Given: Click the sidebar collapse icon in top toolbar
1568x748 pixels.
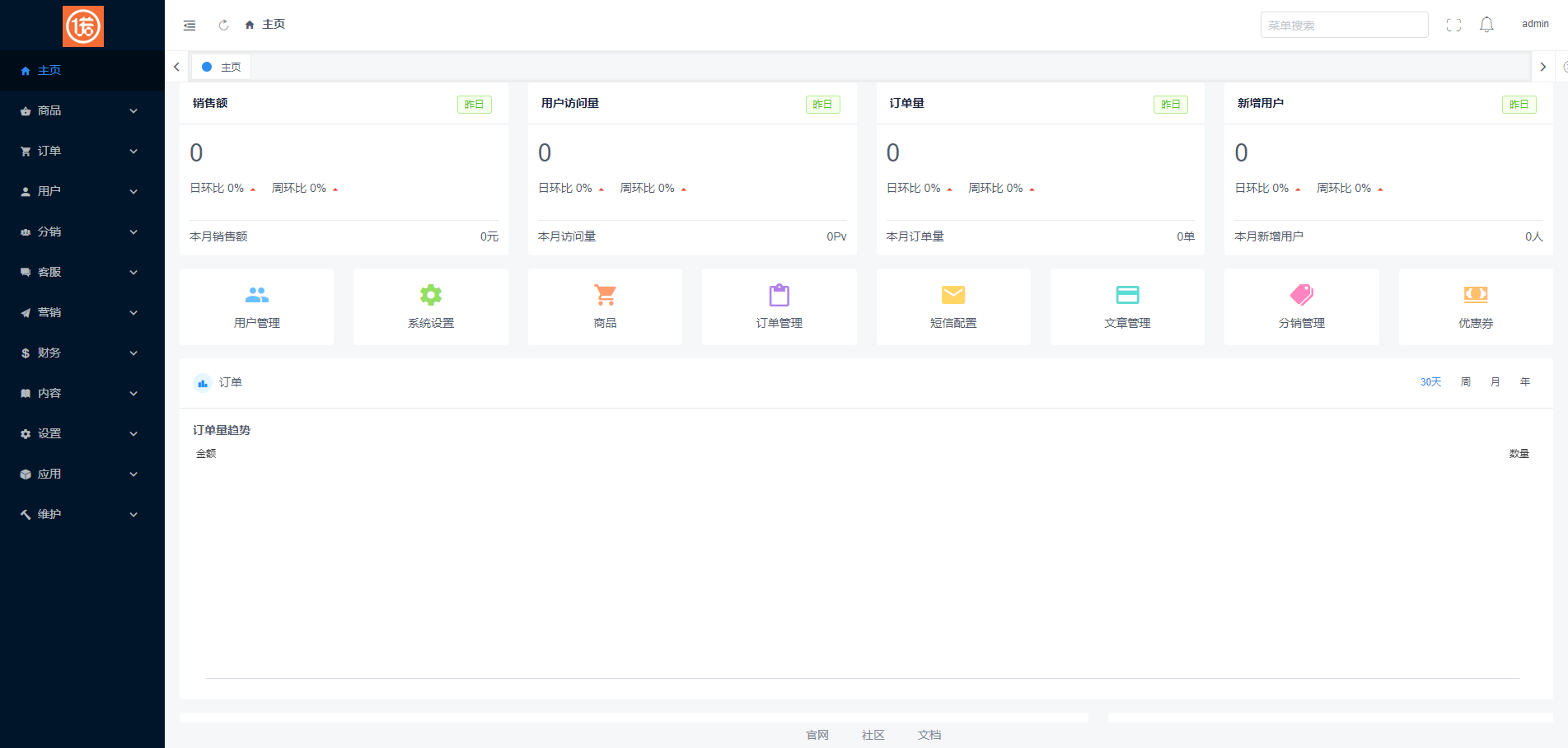Looking at the screenshot, I should click(189, 25).
